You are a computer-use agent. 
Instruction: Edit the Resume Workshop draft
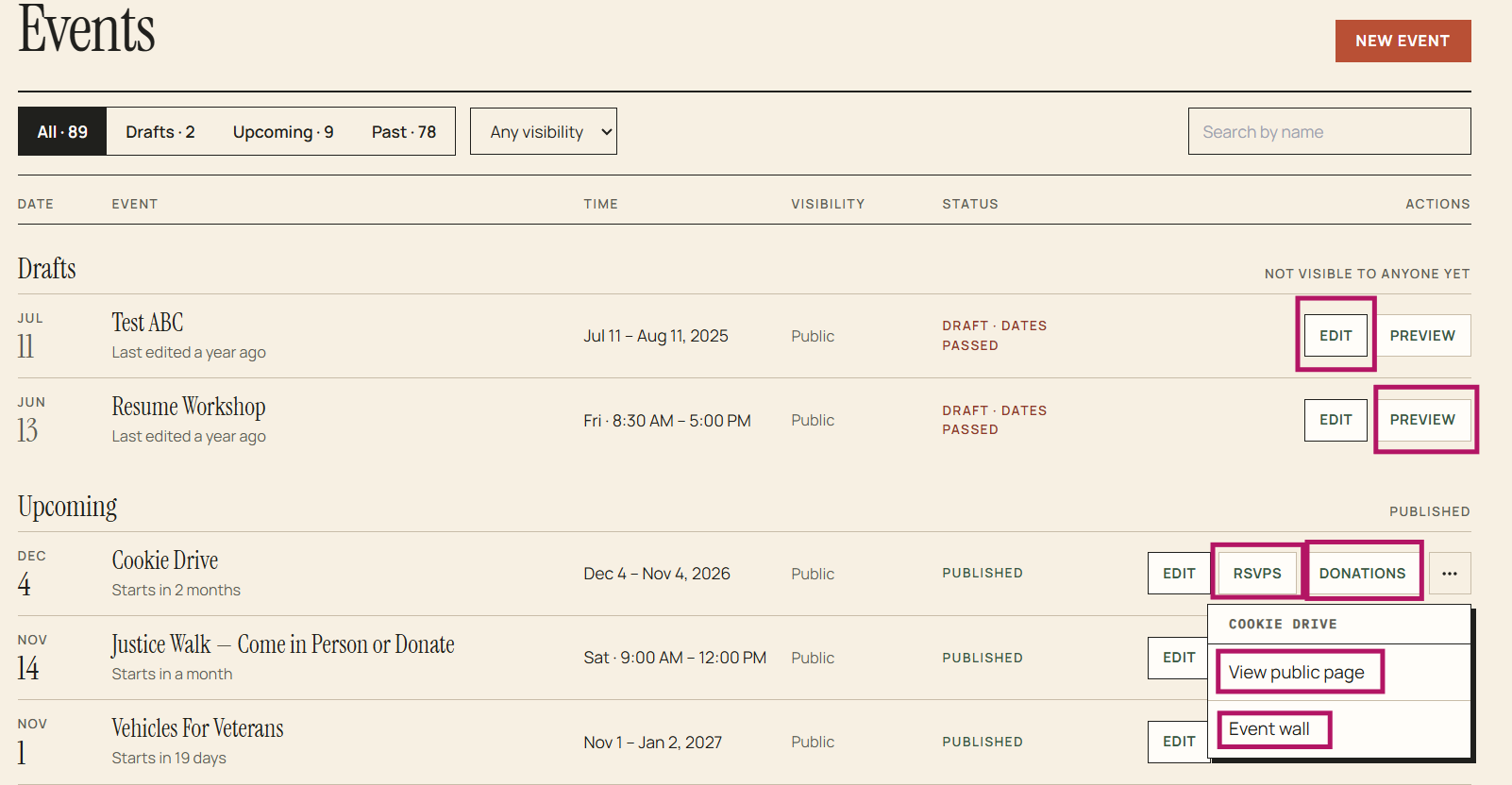1336,420
